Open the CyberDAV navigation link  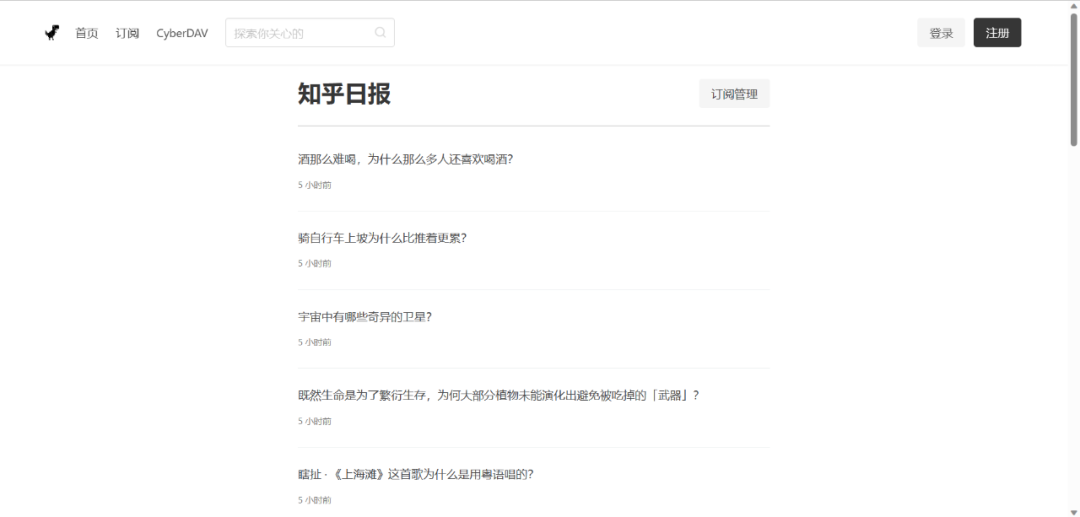(182, 33)
